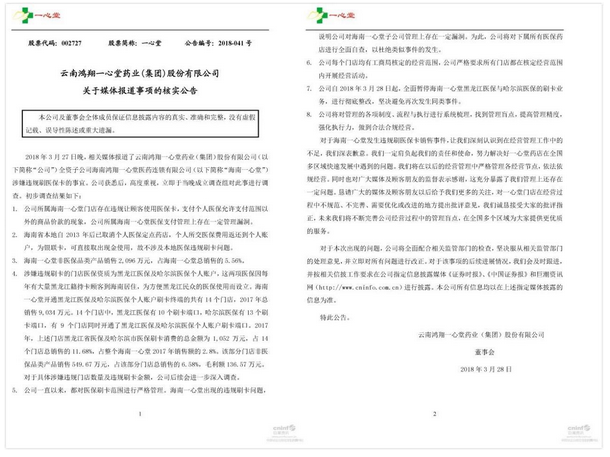Click list item 8 beginning 公司将对管理的各项制度
The image size is (610, 457).
coord(435,121)
